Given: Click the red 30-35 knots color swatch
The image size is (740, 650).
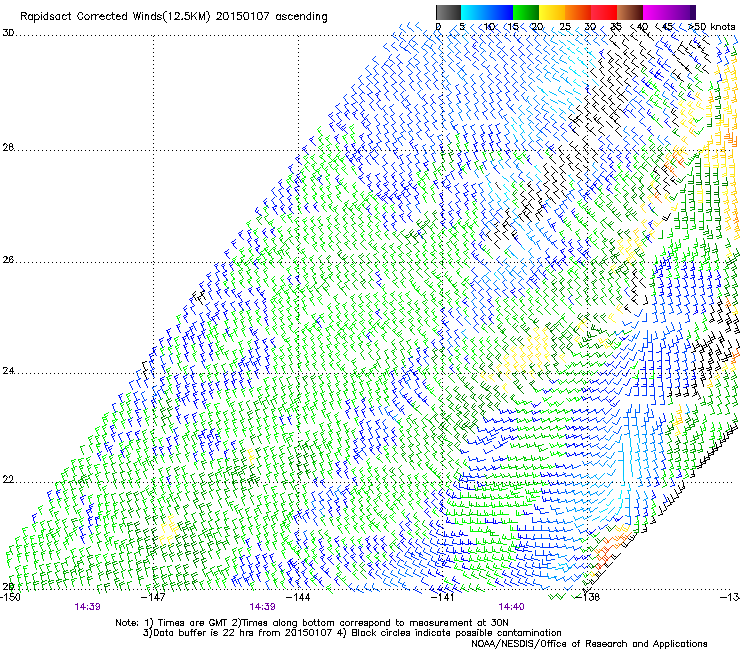Looking at the screenshot, I should pos(604,12).
